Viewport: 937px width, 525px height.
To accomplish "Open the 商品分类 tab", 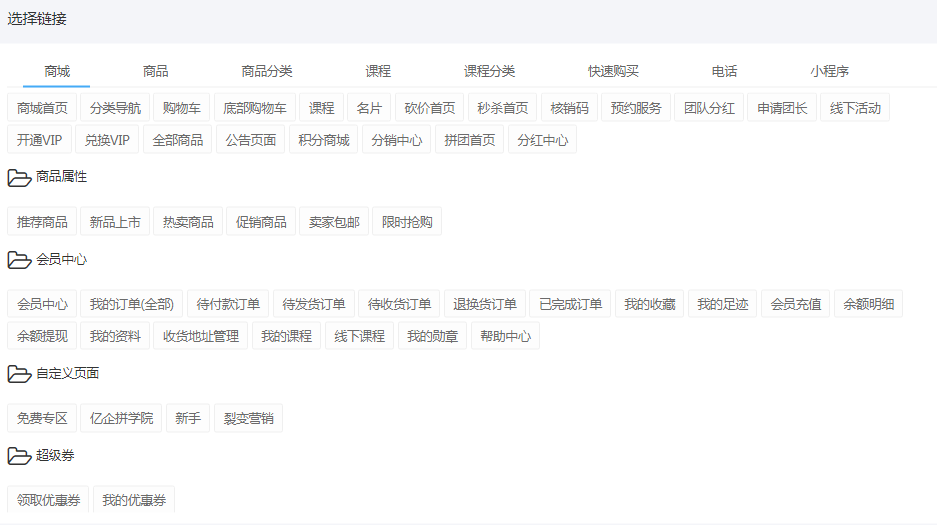I will click(x=267, y=72).
